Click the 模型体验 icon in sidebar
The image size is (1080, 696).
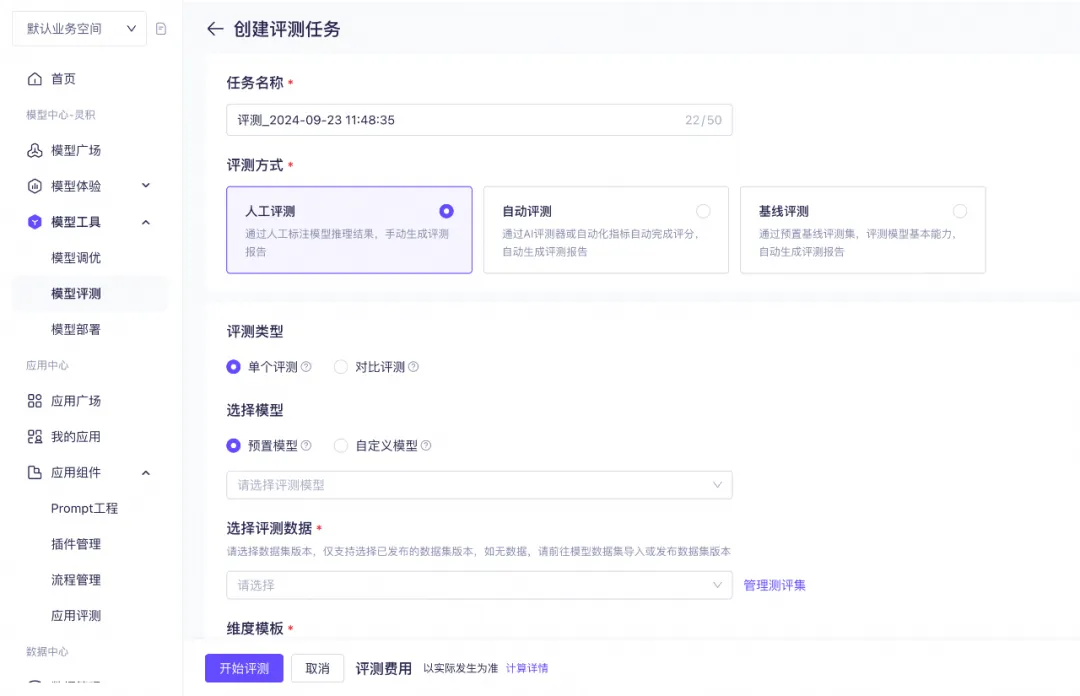(x=34, y=186)
